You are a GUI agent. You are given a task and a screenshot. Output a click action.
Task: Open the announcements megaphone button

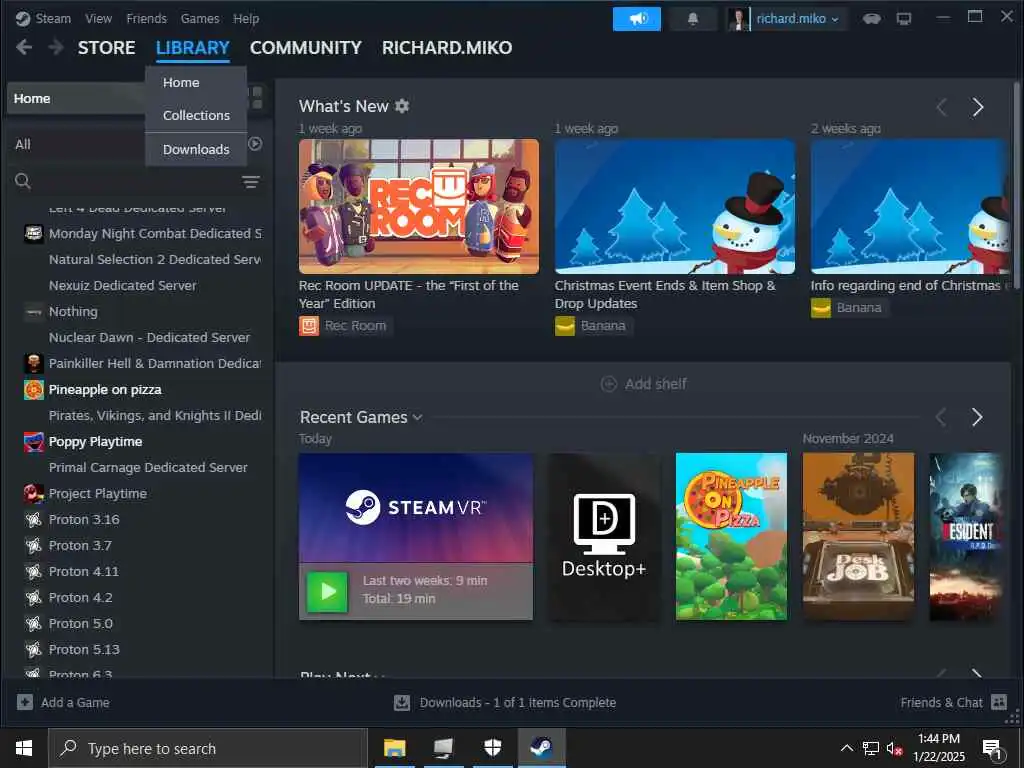637,19
